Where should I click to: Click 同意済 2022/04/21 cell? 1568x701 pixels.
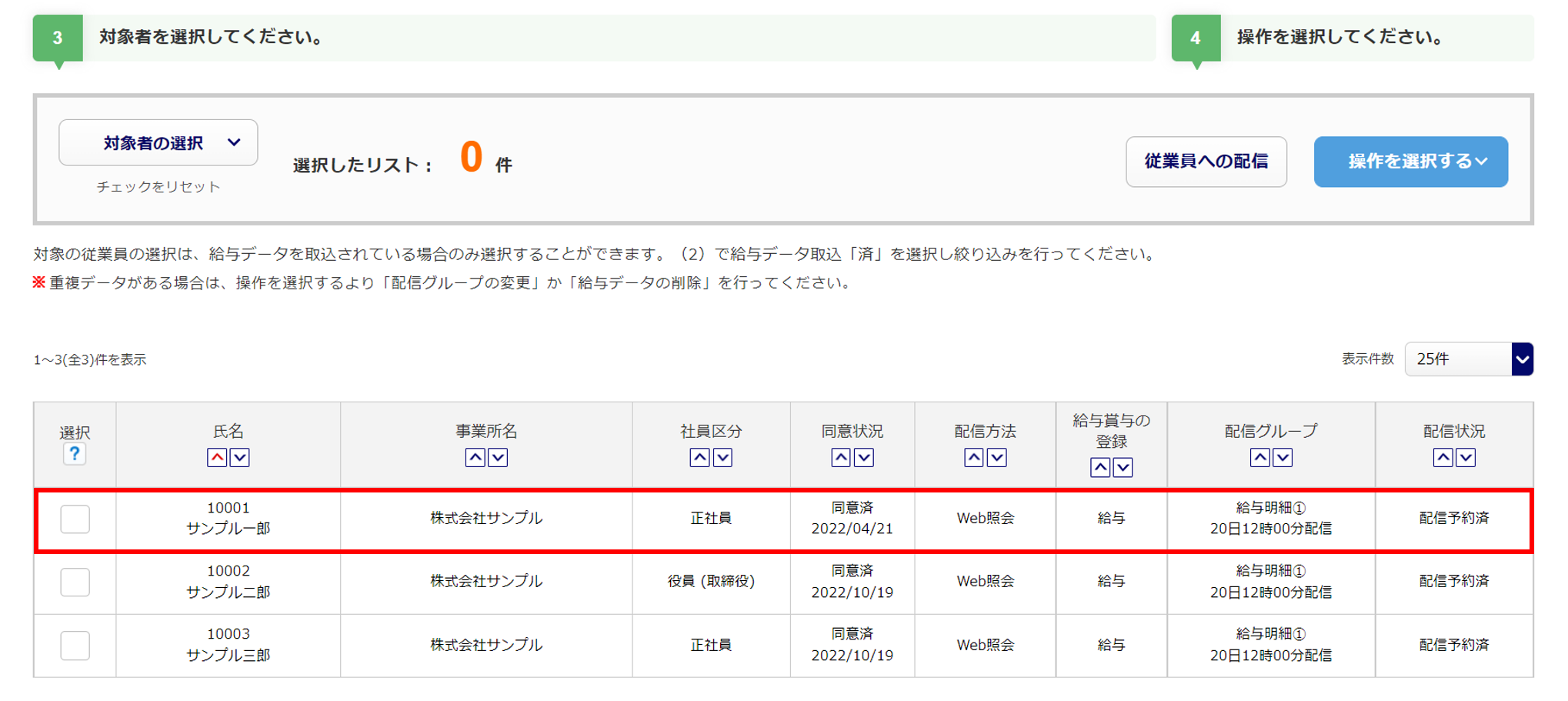pos(852,519)
